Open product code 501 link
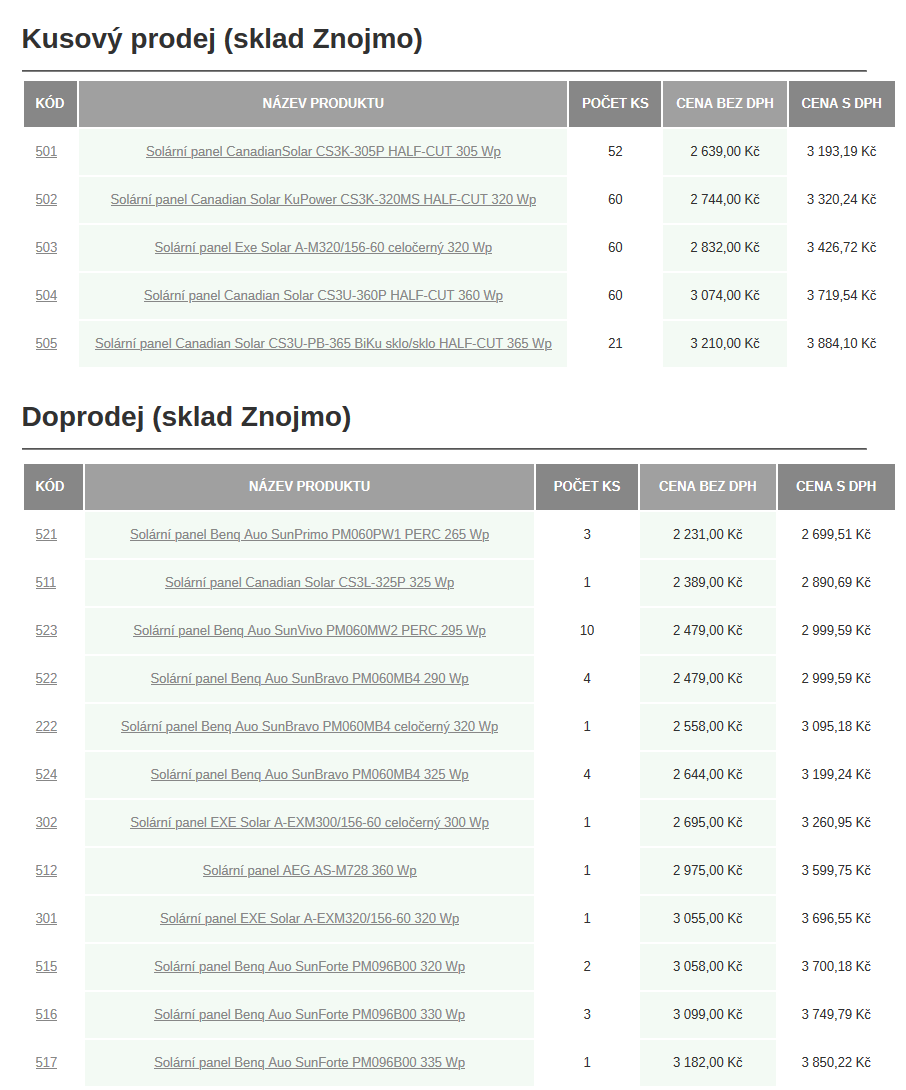The width and height of the screenshot is (906, 1090). (46, 152)
